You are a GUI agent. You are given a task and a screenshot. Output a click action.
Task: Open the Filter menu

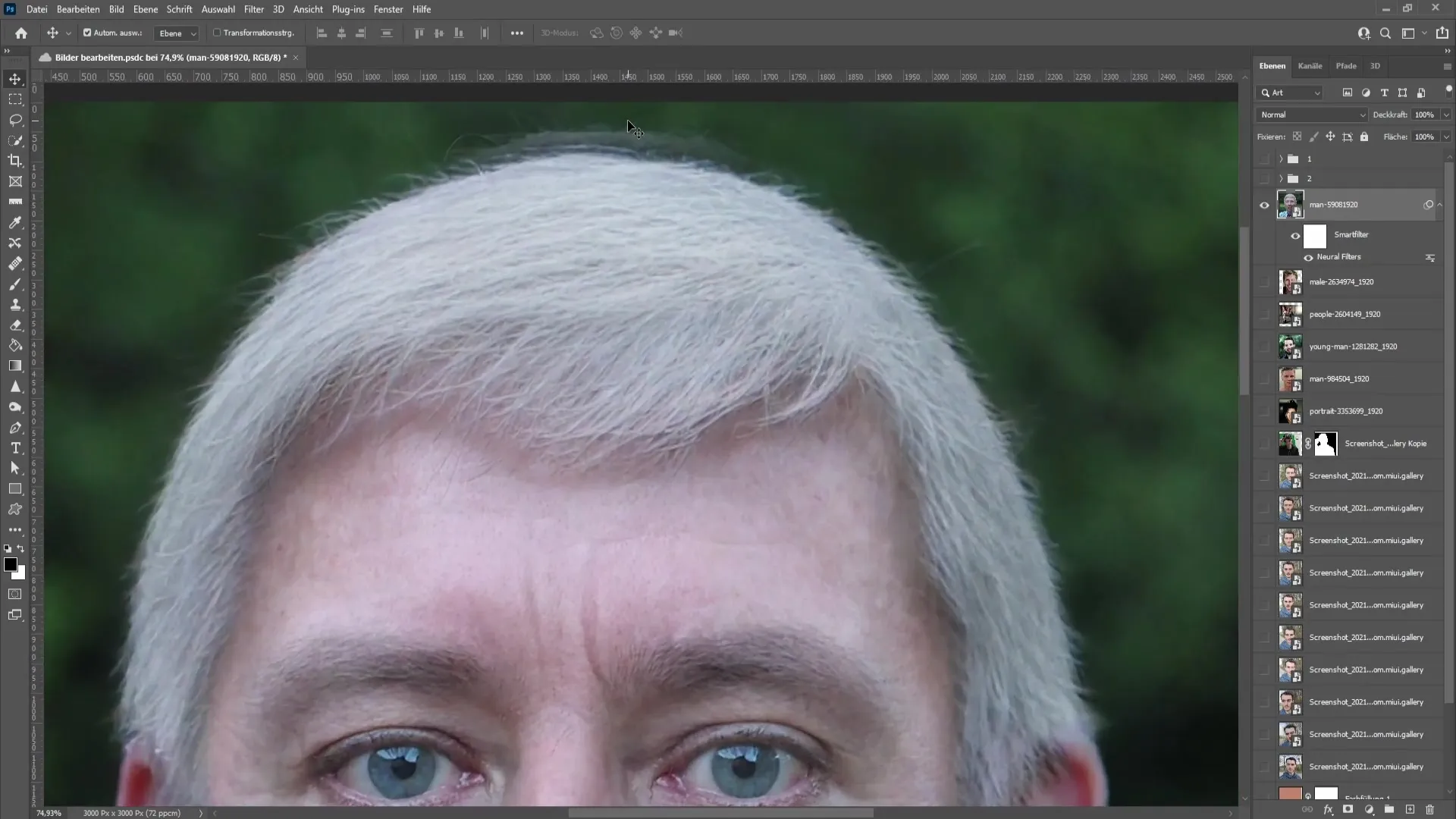(x=253, y=9)
